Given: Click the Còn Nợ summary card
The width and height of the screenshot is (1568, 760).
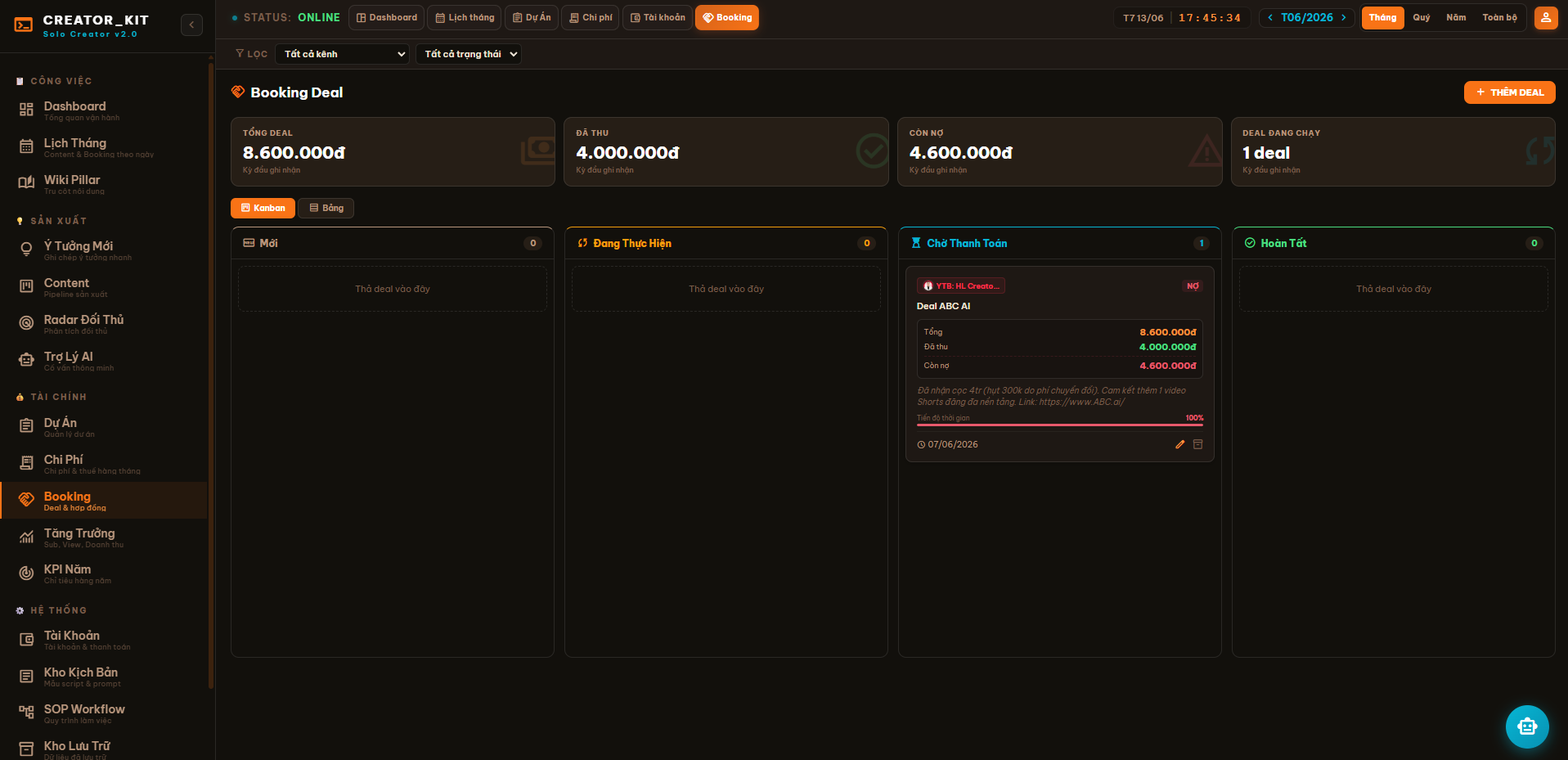Looking at the screenshot, I should (1059, 151).
